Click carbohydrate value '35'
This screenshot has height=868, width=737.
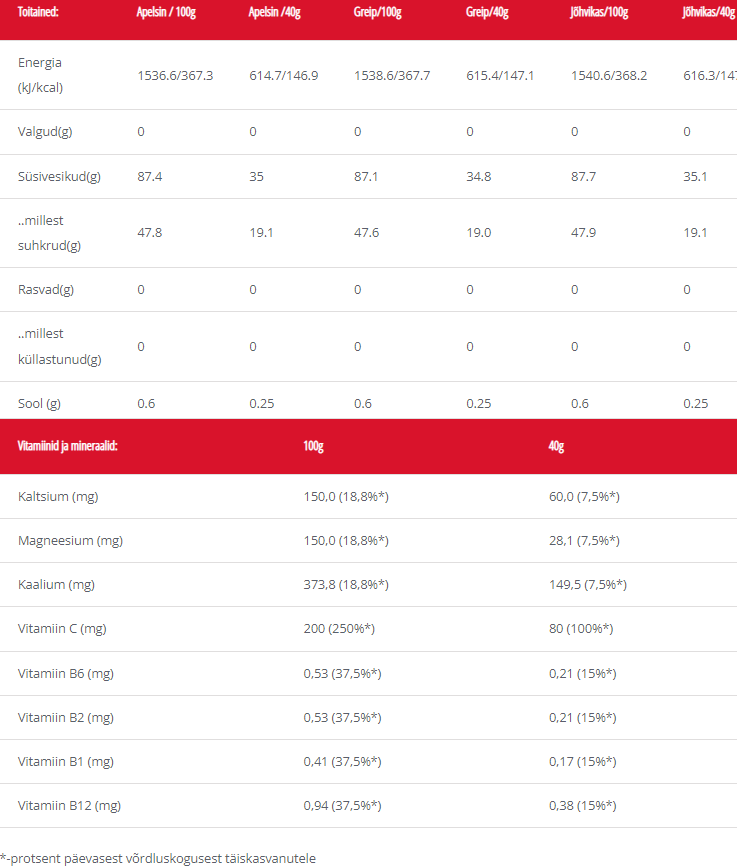tap(256, 177)
